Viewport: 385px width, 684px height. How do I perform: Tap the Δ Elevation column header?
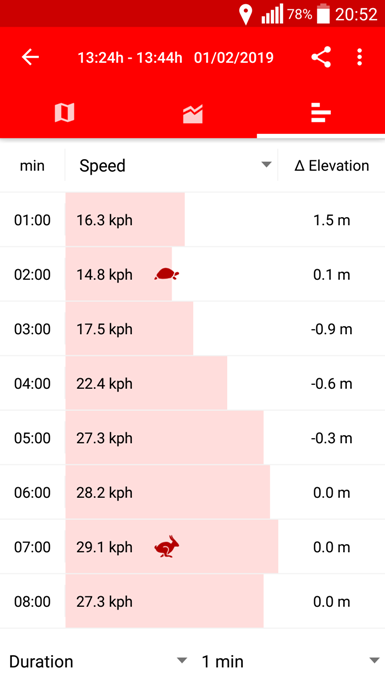(x=332, y=165)
